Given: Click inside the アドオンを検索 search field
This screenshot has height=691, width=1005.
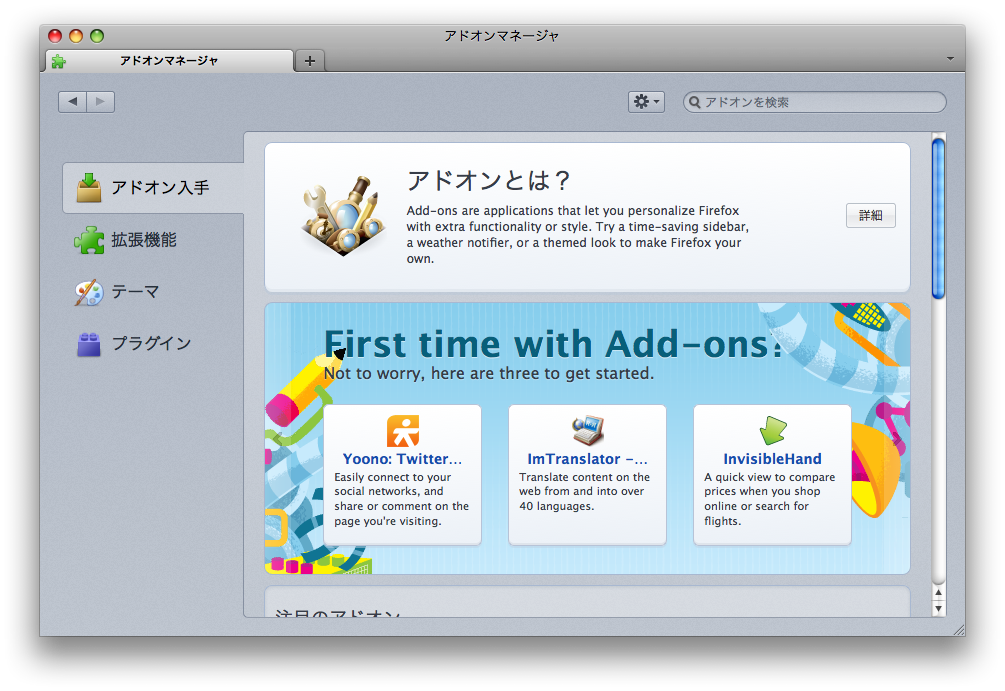Looking at the screenshot, I should coord(800,102).
